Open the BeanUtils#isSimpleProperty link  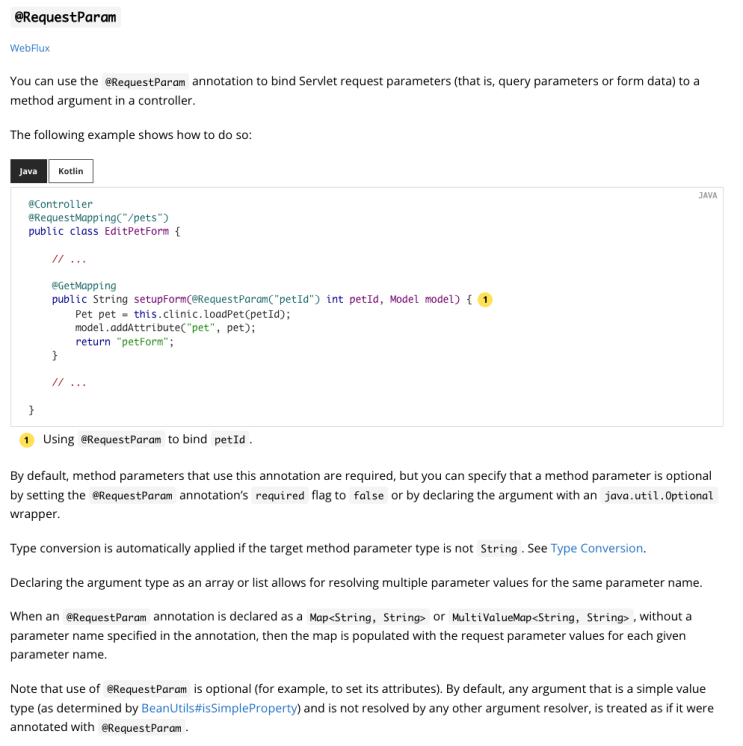pos(219,708)
